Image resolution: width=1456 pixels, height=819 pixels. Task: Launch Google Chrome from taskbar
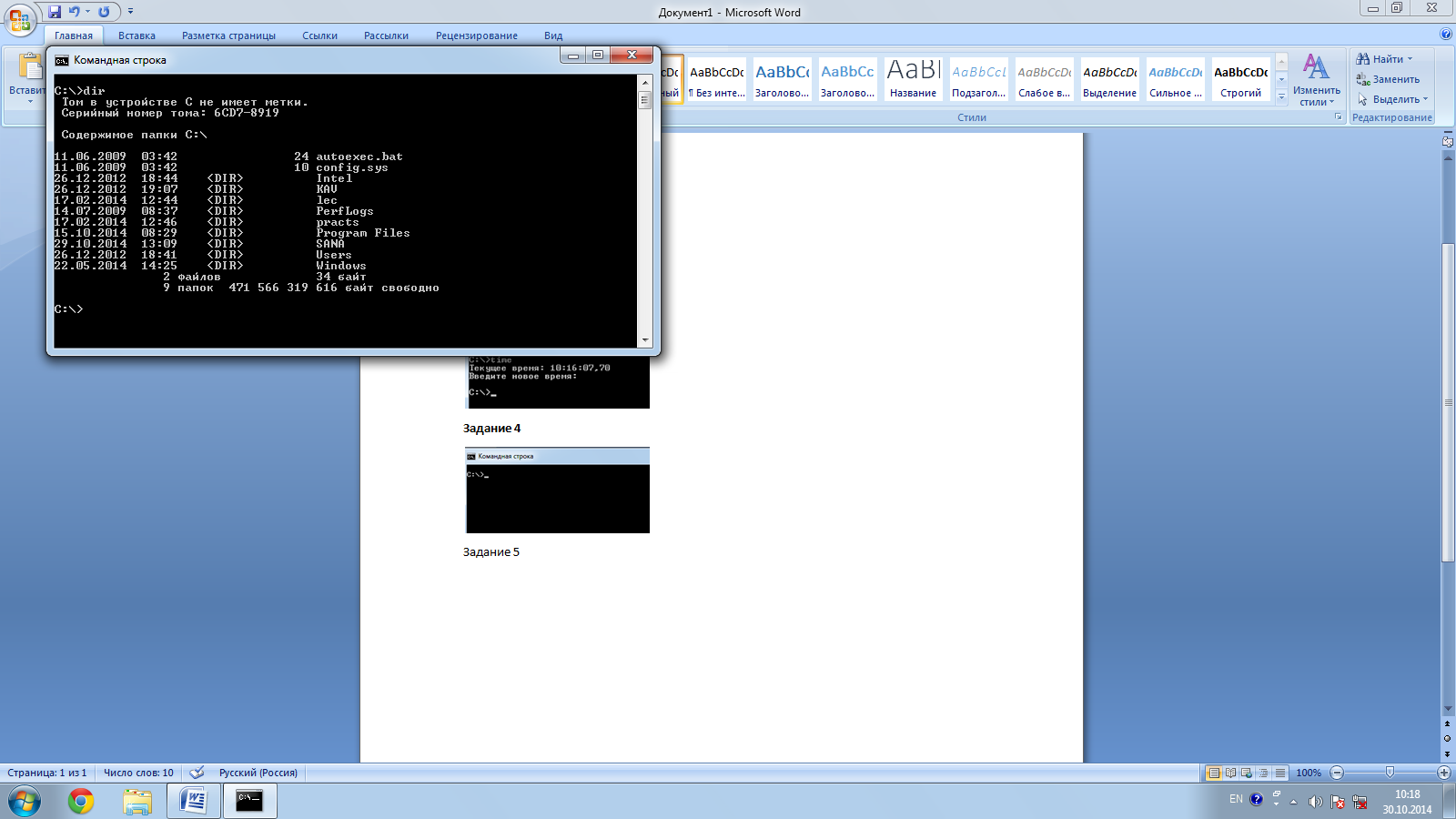click(81, 802)
